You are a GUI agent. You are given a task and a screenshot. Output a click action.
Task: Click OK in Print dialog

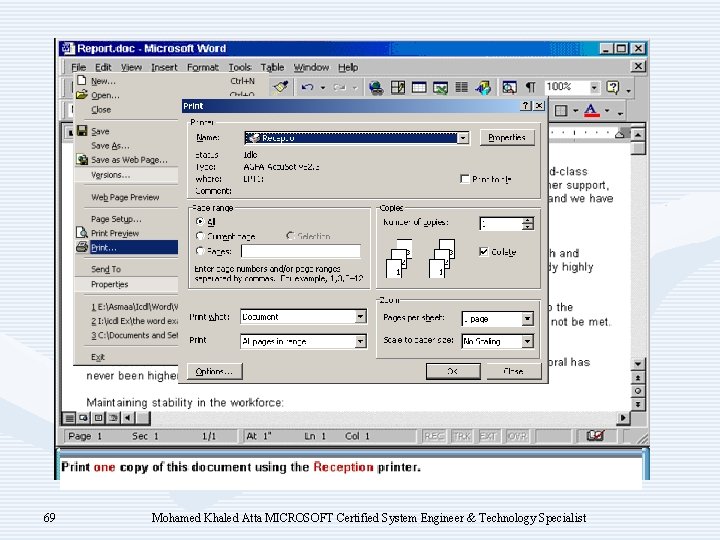pos(453,371)
